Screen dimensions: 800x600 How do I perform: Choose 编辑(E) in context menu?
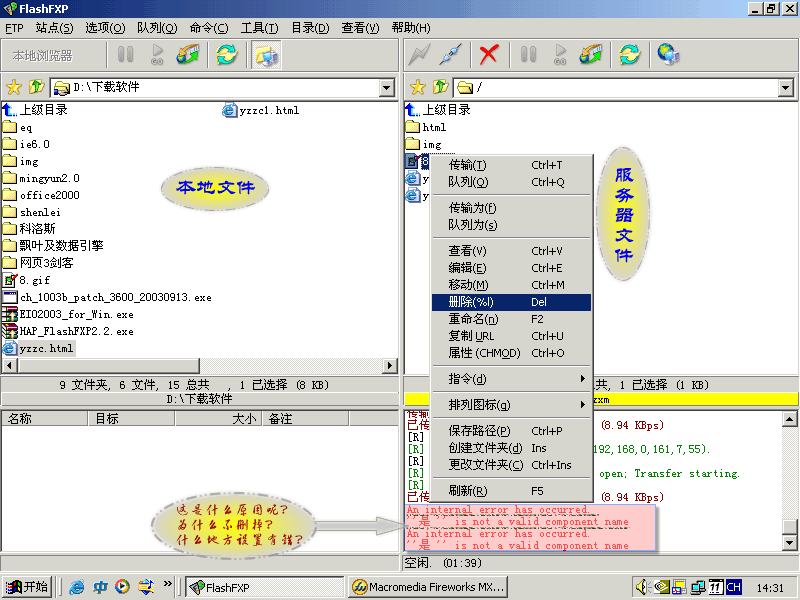[x=511, y=267]
